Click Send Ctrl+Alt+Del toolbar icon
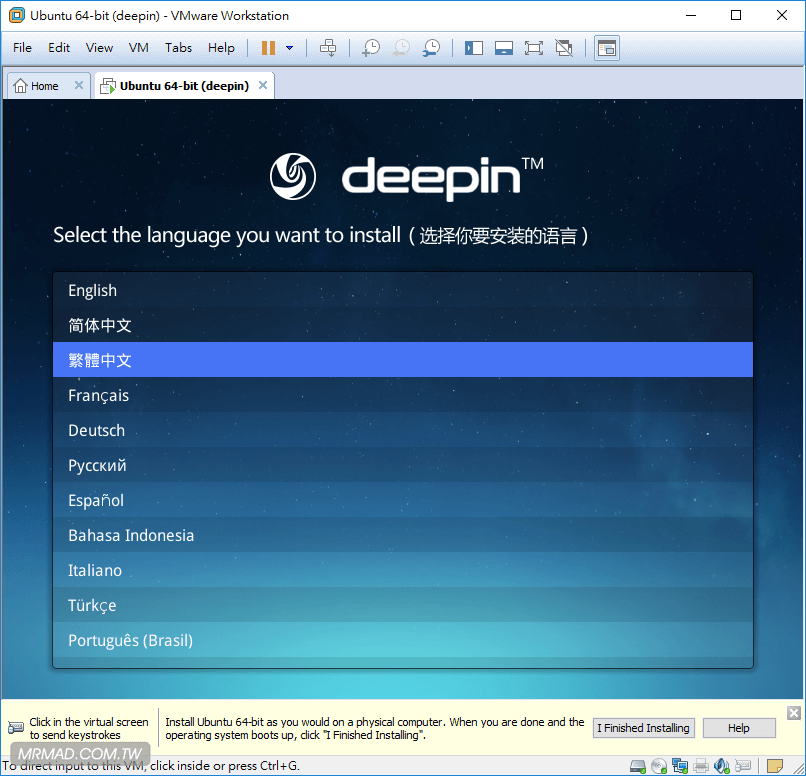 pyautogui.click(x=328, y=47)
